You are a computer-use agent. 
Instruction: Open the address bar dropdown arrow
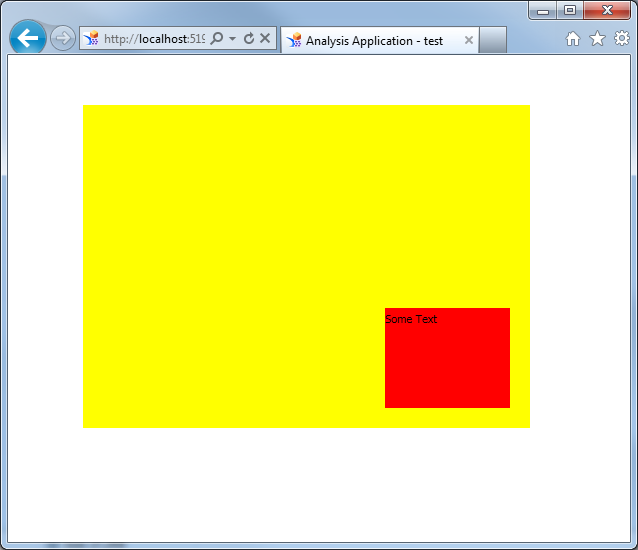[x=232, y=39]
